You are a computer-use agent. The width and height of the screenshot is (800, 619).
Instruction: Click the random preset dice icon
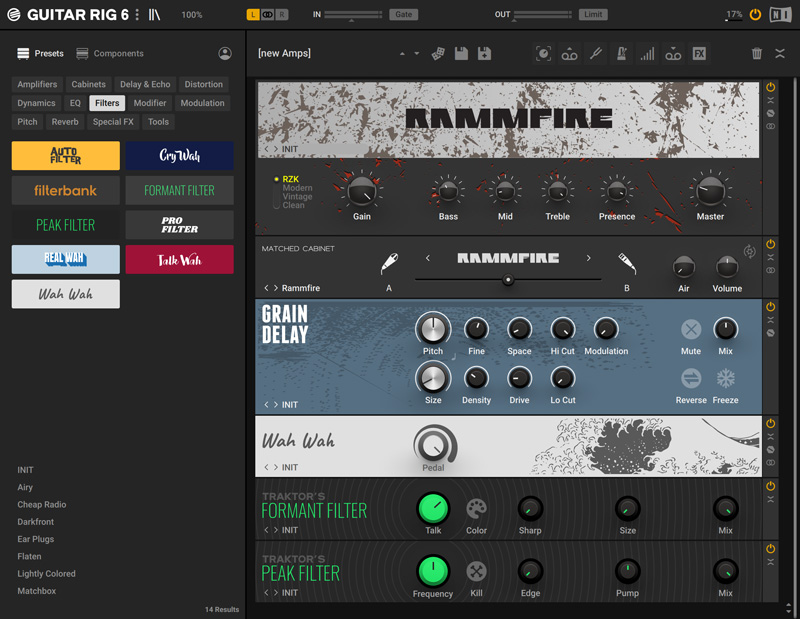tap(438, 54)
